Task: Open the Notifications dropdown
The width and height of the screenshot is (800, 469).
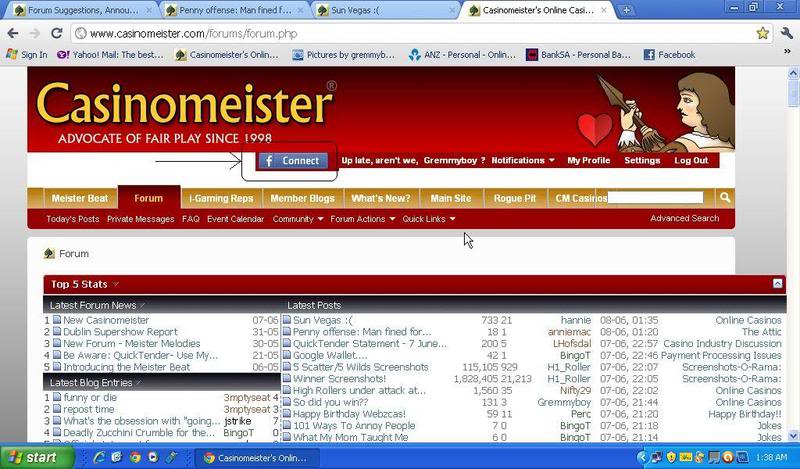Action: coord(522,160)
